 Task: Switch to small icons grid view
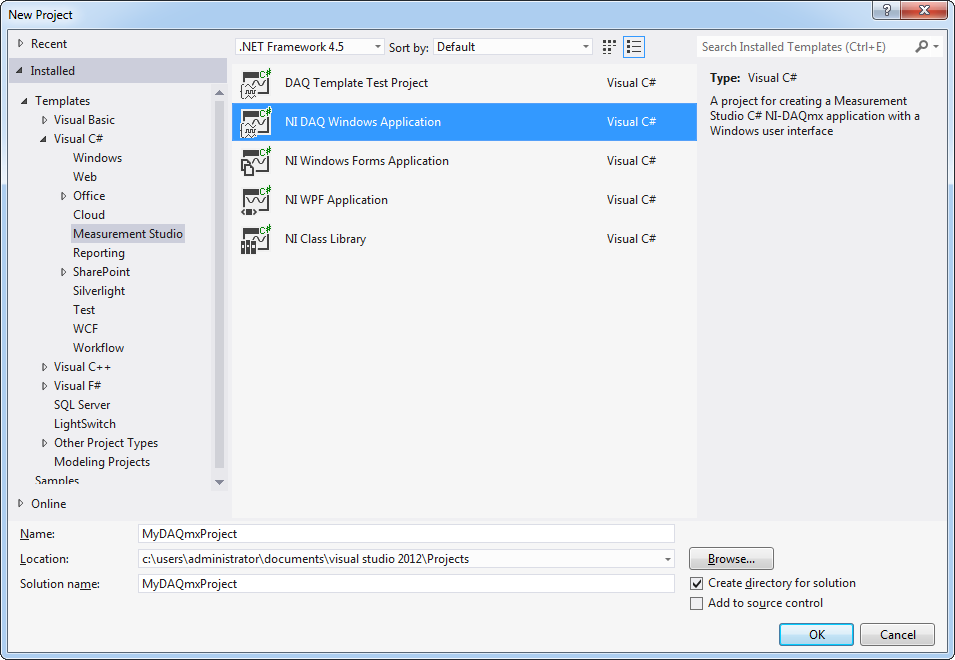coord(610,47)
